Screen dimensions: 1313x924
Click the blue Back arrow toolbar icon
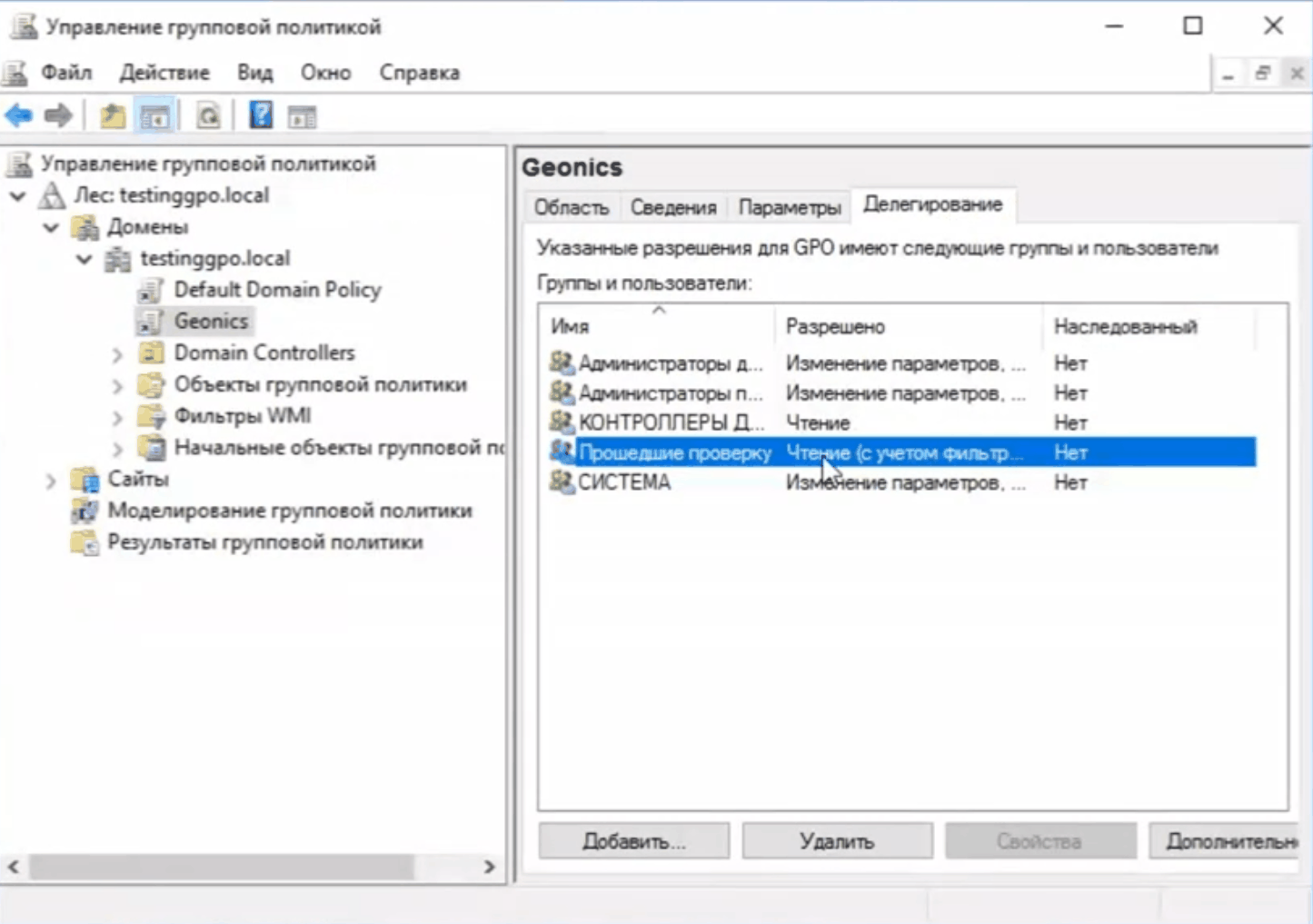pos(18,116)
